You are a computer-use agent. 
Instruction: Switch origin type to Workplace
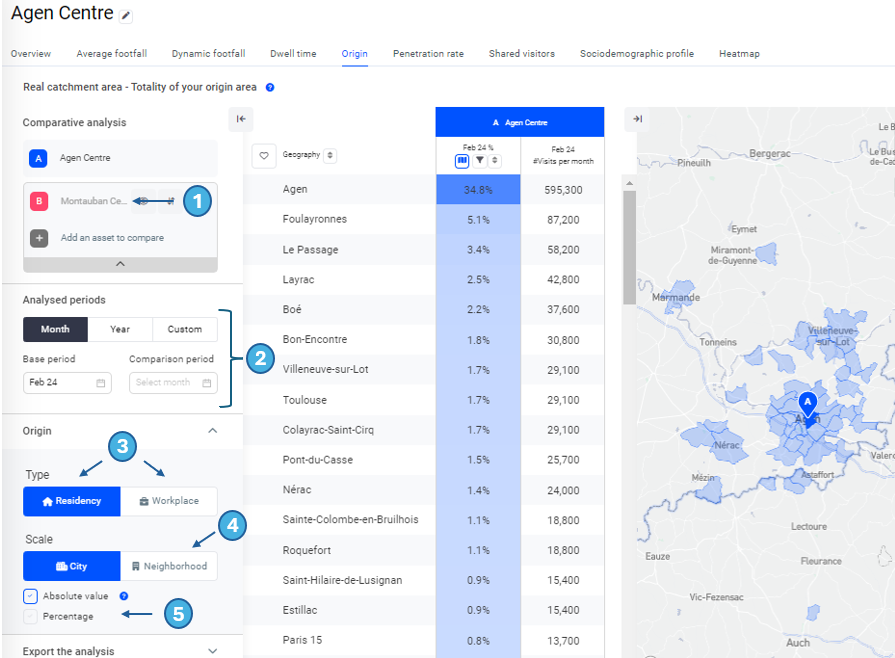(169, 501)
